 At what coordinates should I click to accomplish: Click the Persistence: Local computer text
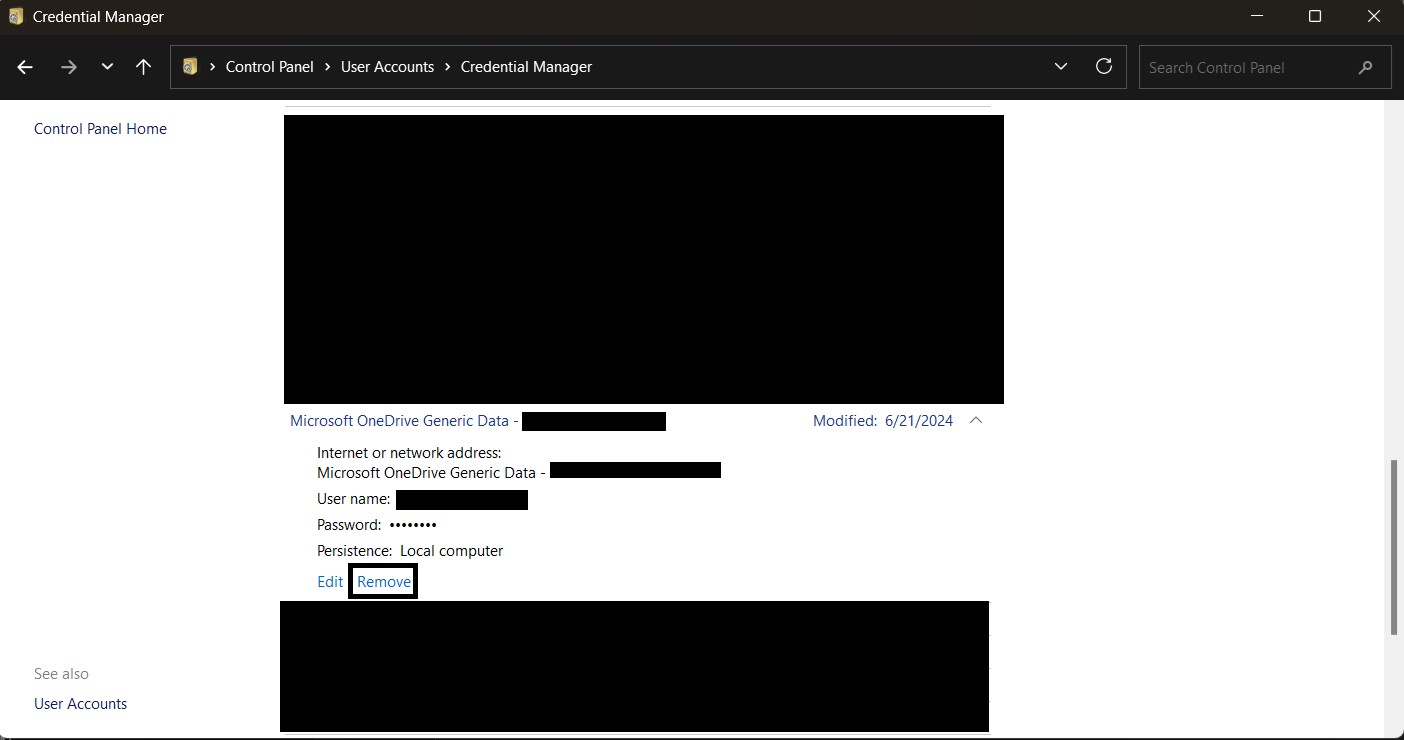click(410, 551)
